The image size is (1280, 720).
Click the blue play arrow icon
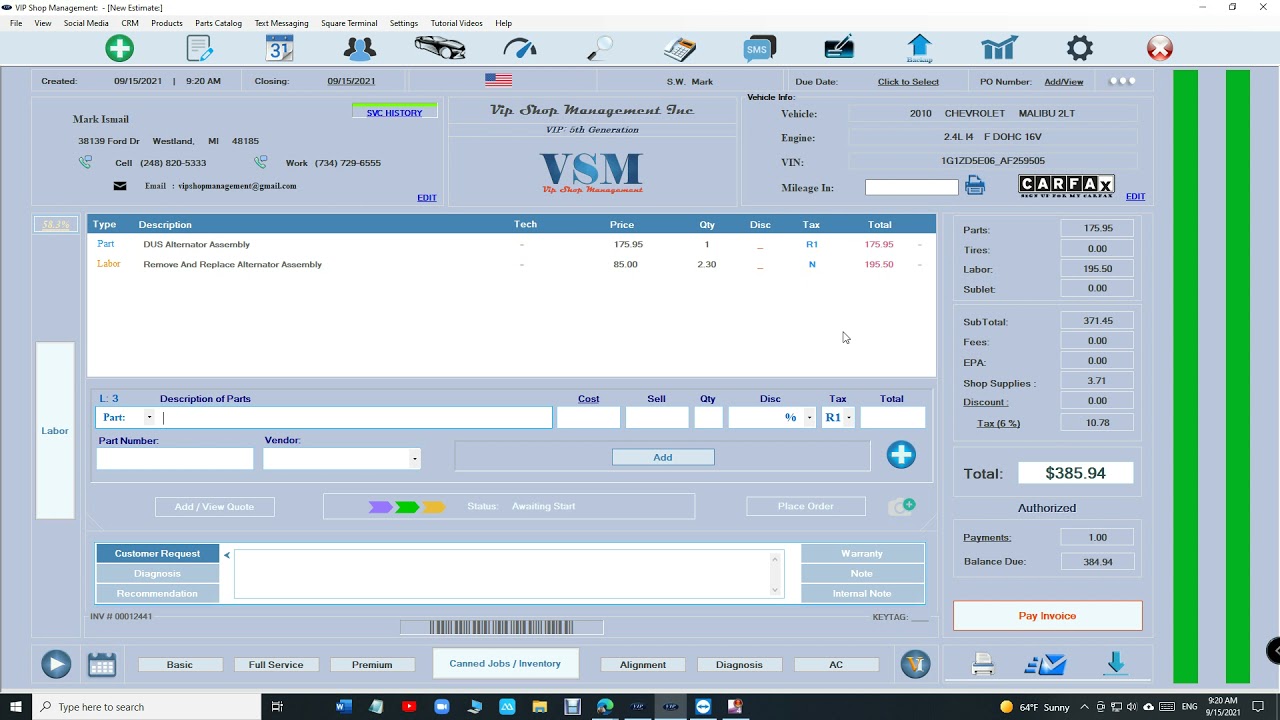pos(56,664)
